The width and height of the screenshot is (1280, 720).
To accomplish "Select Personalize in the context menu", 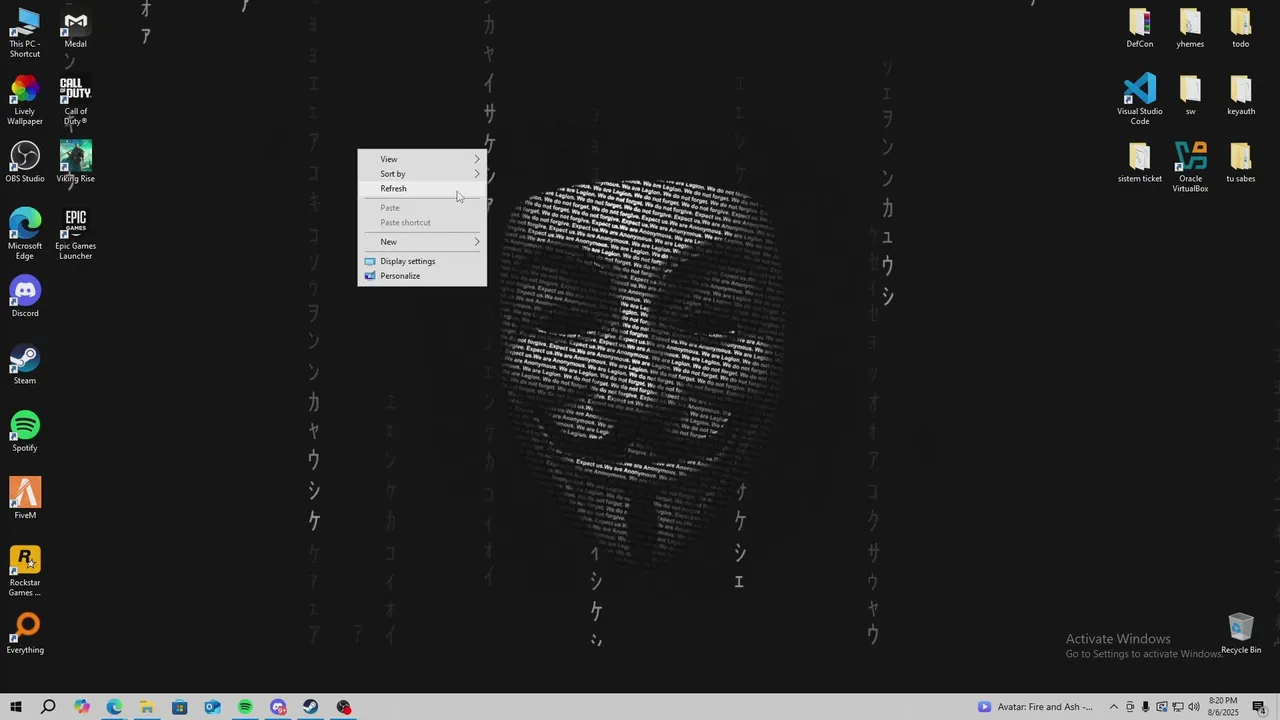I will point(422,276).
